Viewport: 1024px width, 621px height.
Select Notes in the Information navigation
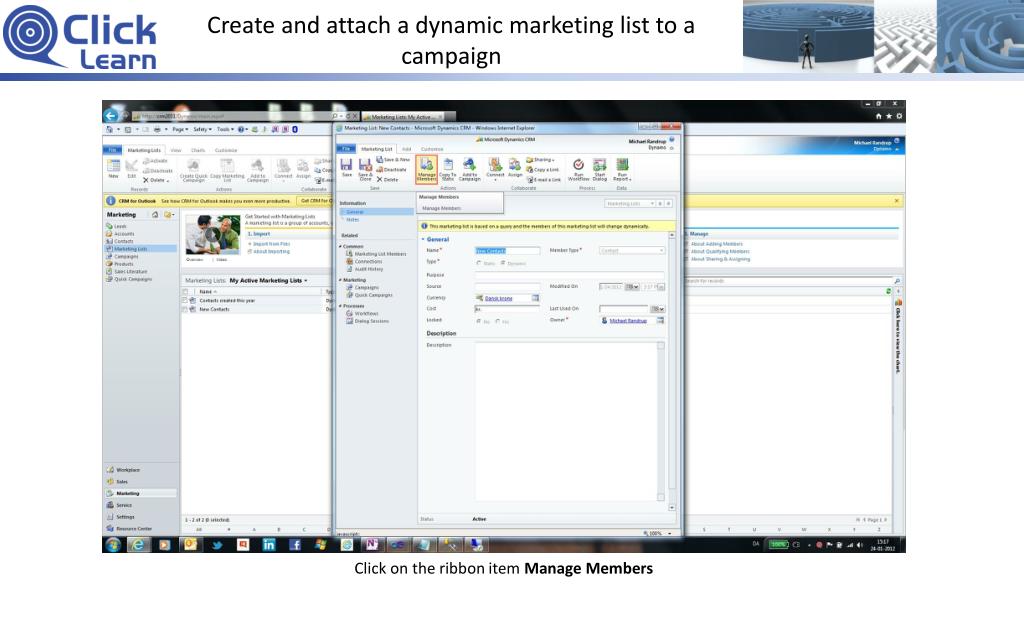pos(353,220)
